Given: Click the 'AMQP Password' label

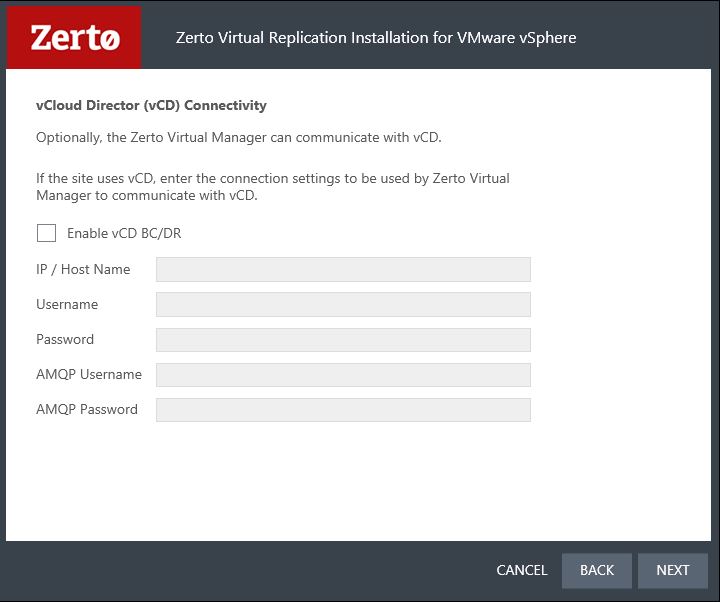Looking at the screenshot, I should point(87,409).
